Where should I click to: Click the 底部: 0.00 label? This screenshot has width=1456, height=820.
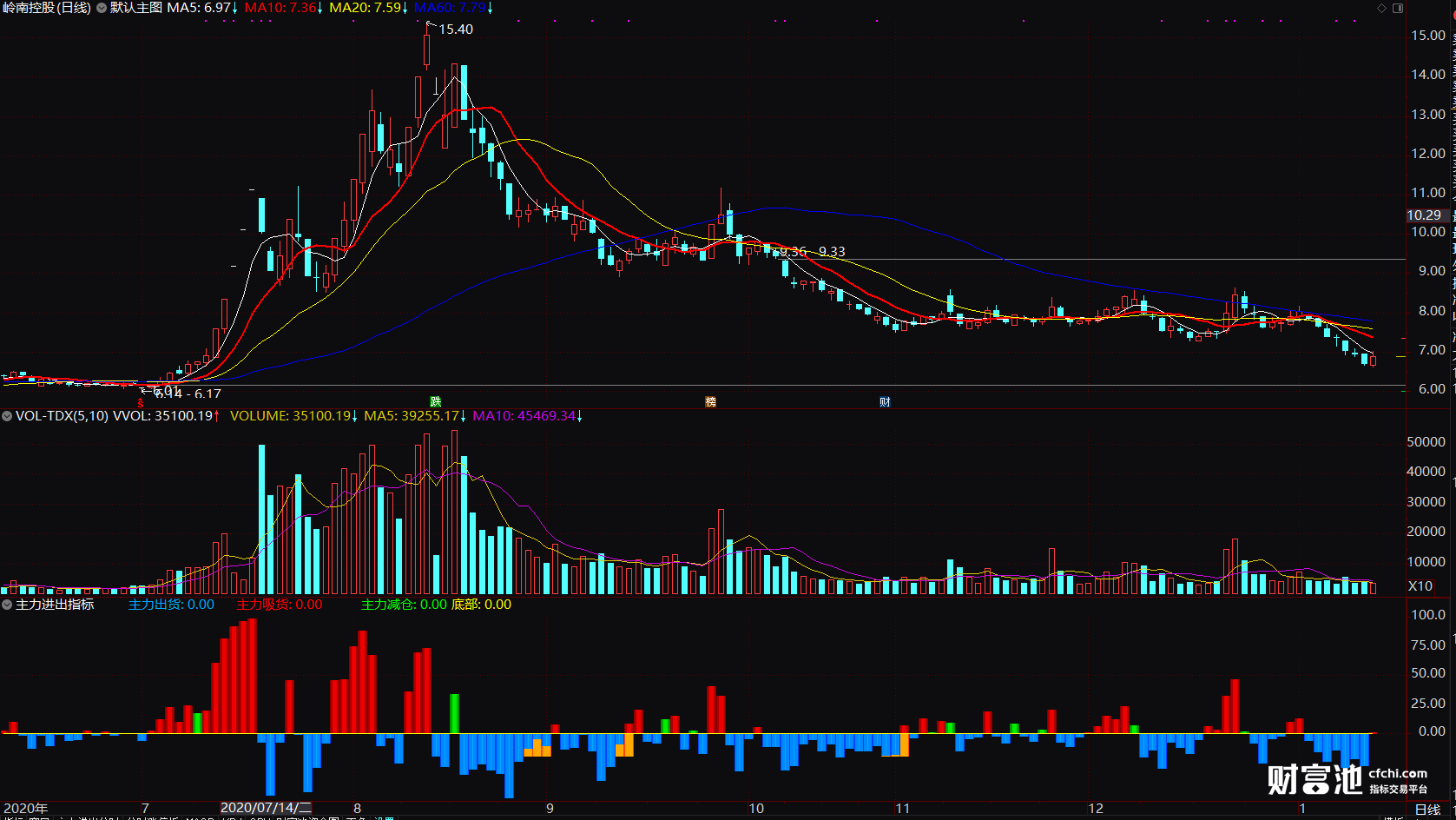[481, 605]
